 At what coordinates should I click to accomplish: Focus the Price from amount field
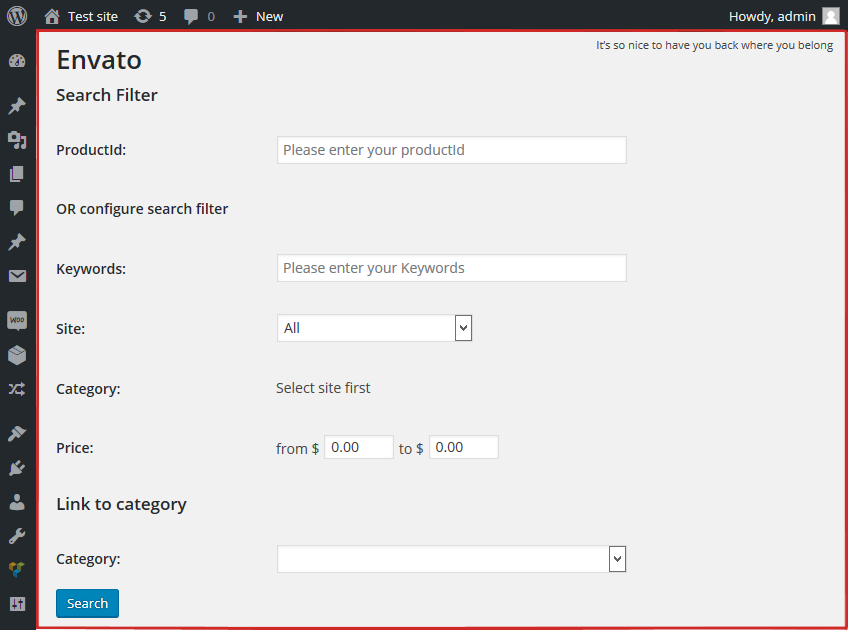pyautogui.click(x=359, y=447)
